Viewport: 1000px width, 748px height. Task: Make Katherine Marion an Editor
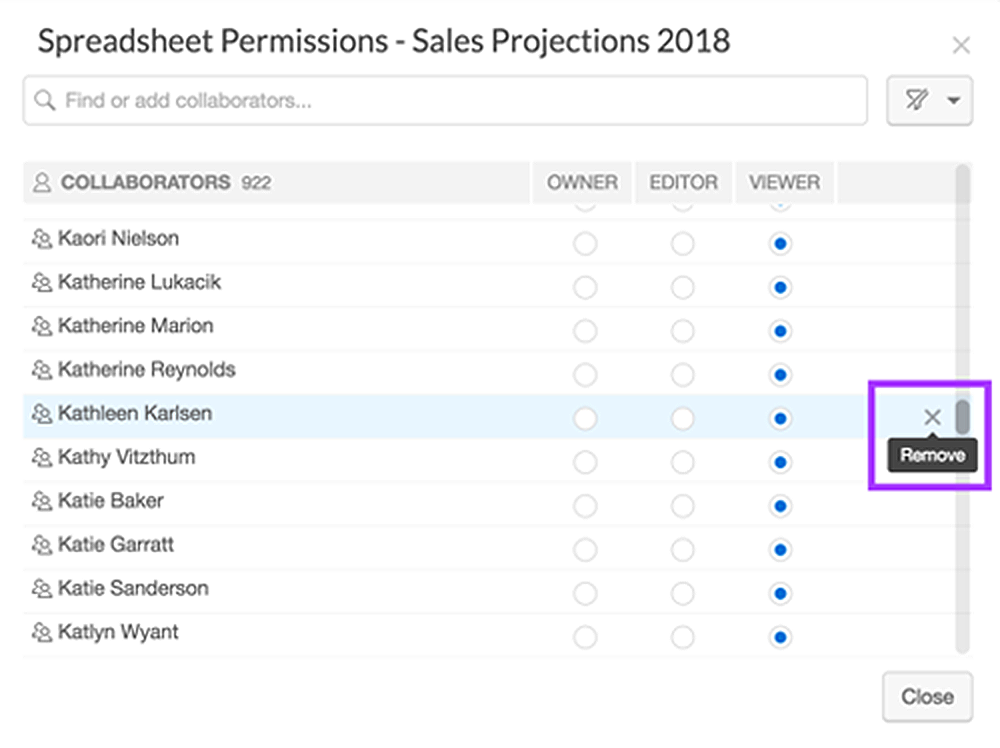(682, 331)
